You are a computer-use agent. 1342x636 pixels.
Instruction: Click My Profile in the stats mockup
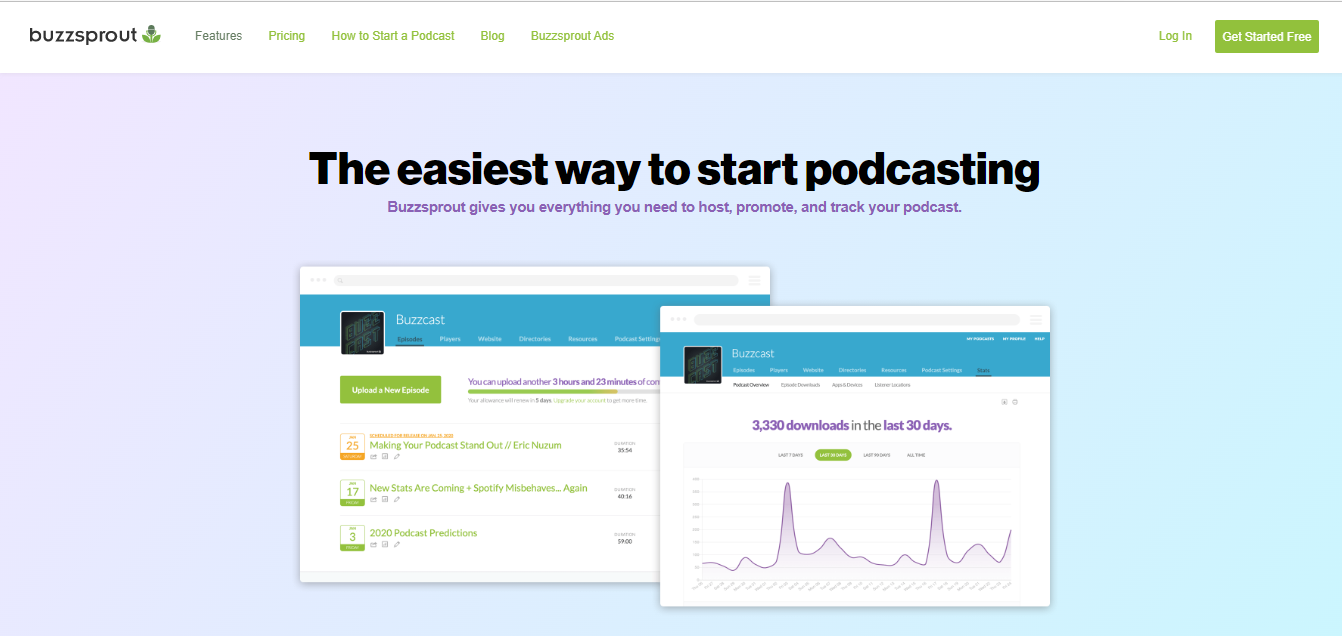click(1012, 339)
